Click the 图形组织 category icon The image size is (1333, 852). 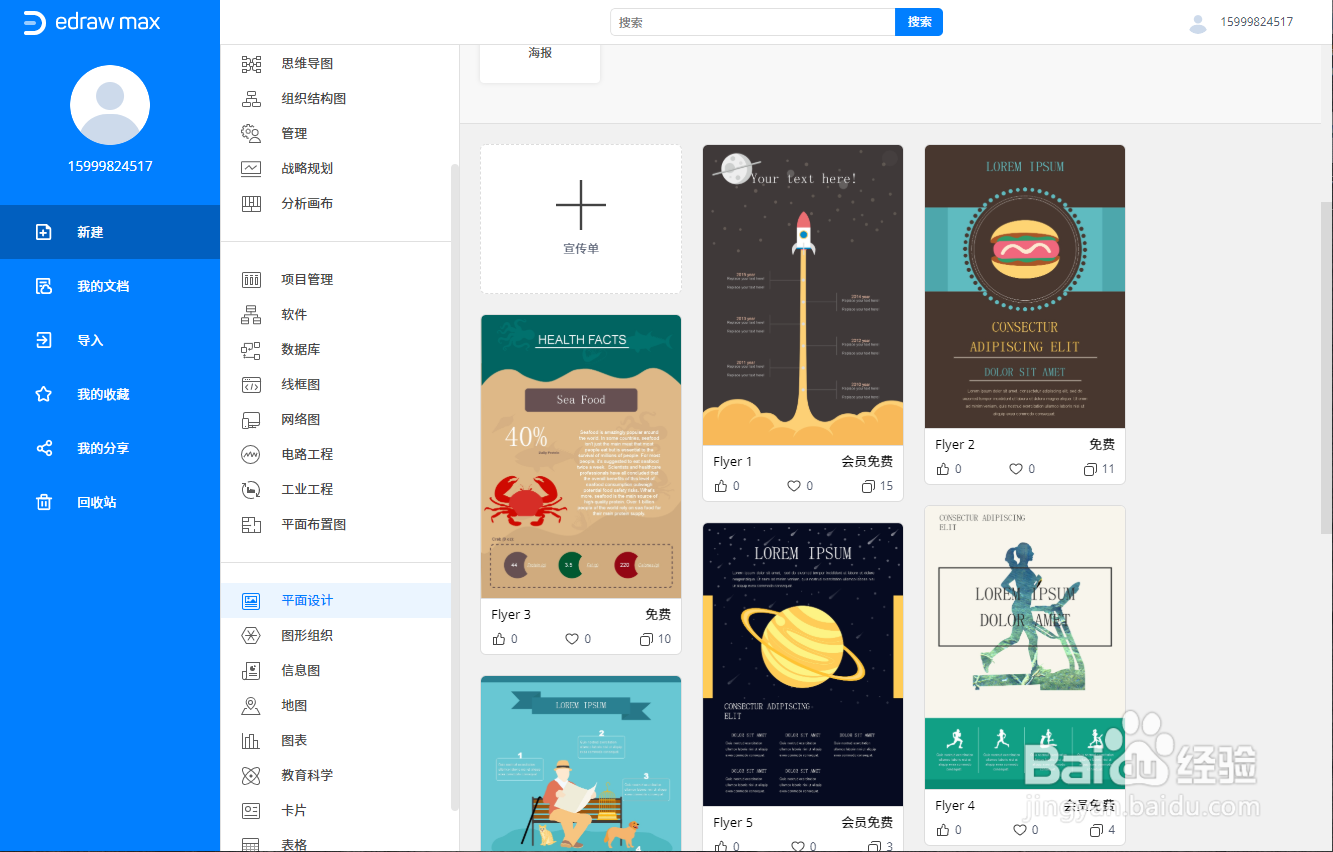[x=251, y=635]
